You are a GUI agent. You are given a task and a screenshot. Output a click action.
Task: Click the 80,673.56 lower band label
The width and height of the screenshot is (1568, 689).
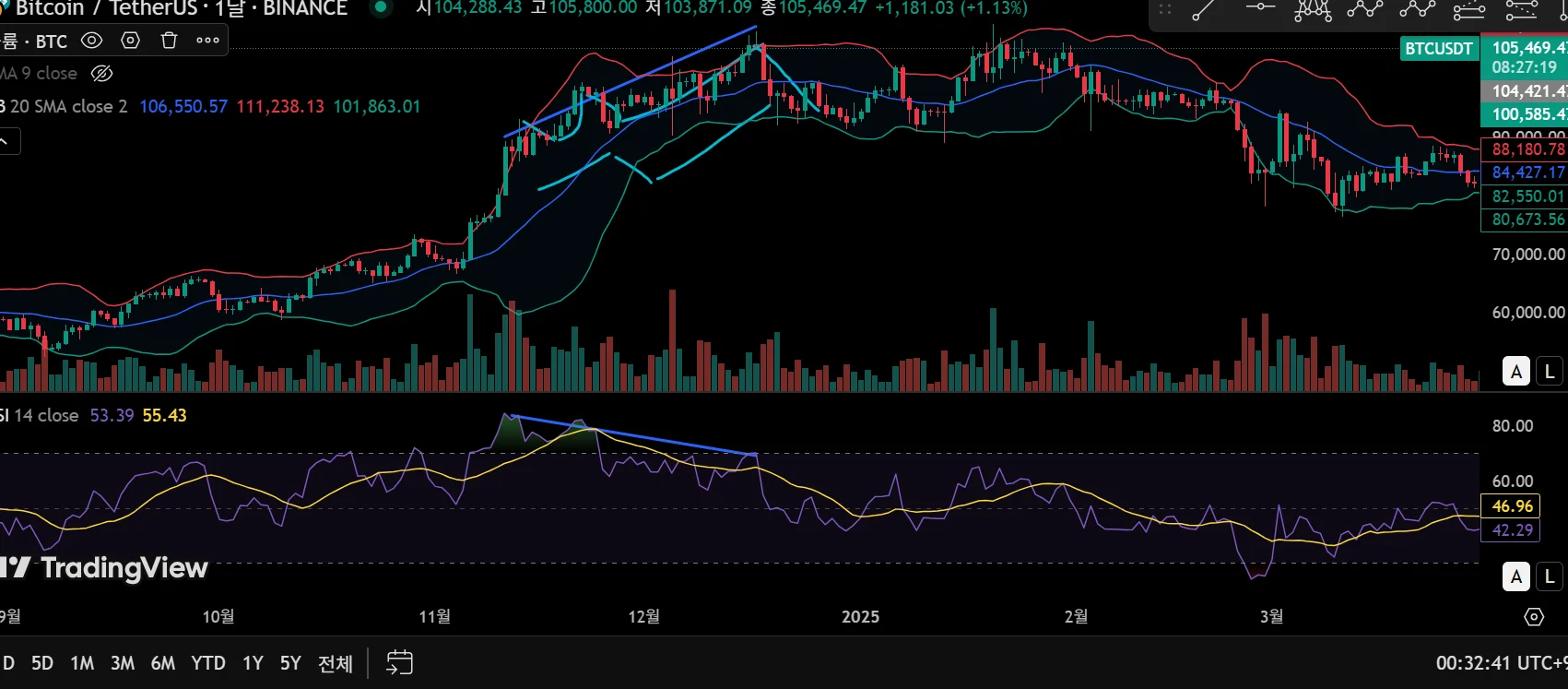pyautogui.click(x=1526, y=220)
